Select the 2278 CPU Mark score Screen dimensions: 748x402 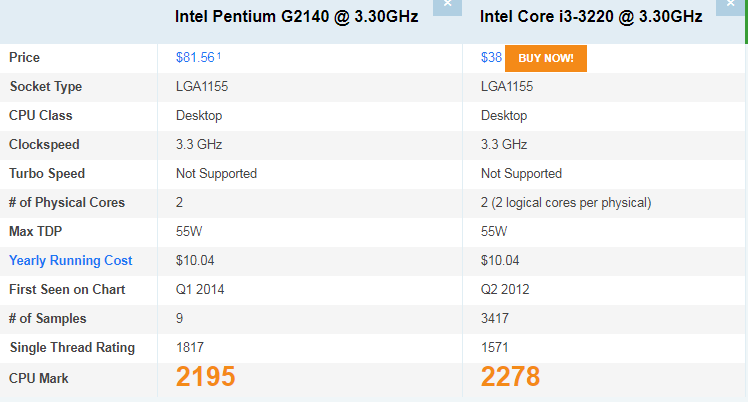point(510,376)
